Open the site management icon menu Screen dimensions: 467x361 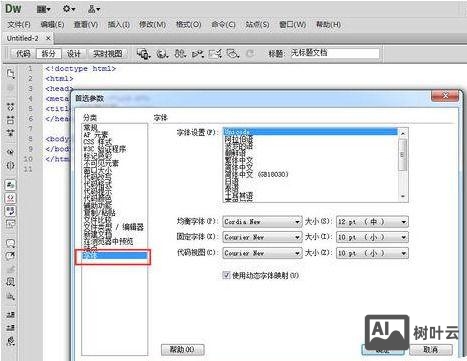(93, 9)
